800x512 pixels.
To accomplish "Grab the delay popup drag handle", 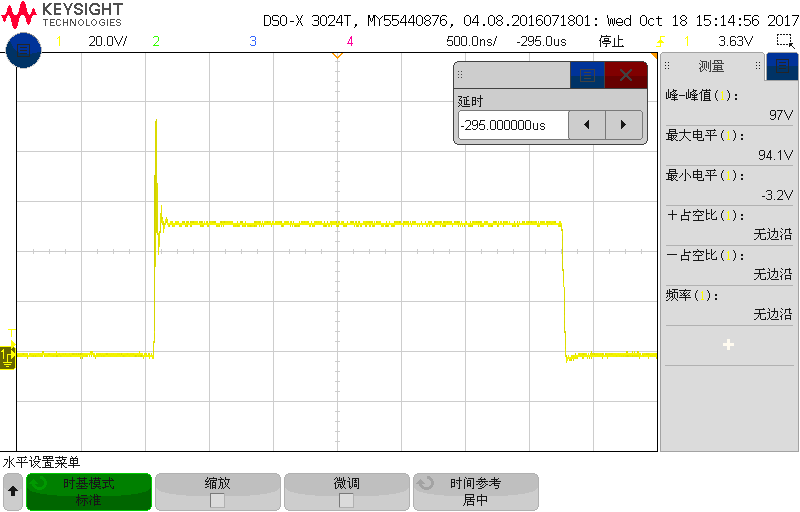I will coord(460,75).
